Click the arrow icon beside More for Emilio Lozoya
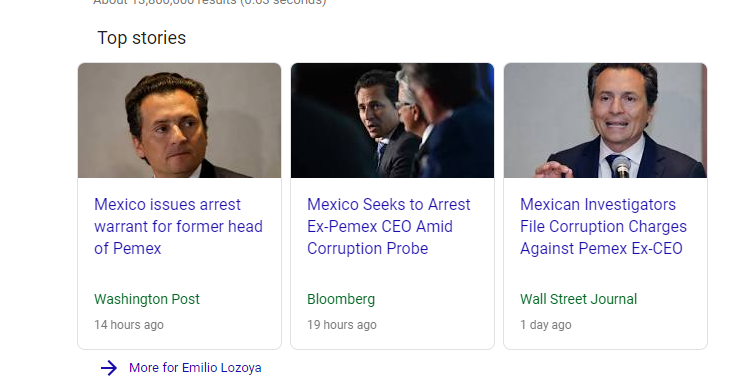 109,368
